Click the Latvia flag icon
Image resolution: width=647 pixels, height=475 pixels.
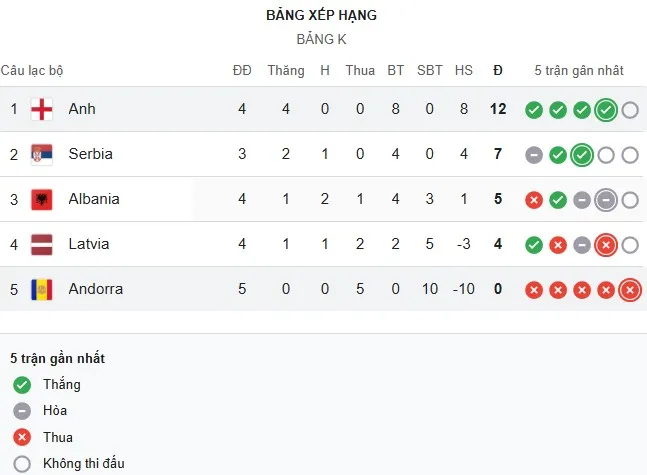42,244
